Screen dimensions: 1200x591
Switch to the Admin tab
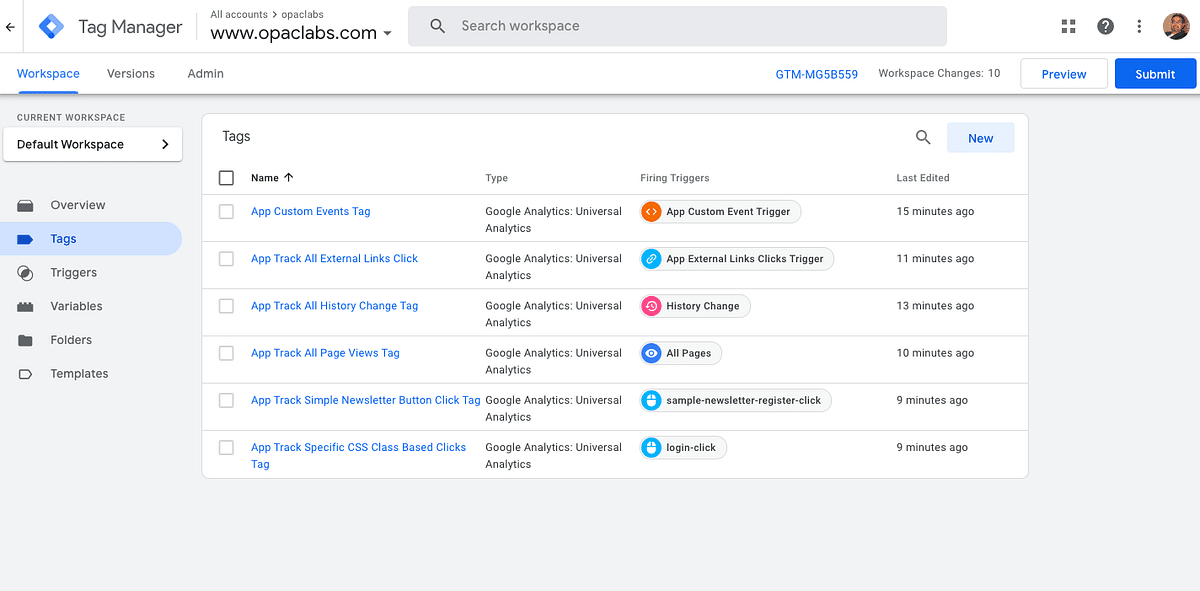coord(205,73)
